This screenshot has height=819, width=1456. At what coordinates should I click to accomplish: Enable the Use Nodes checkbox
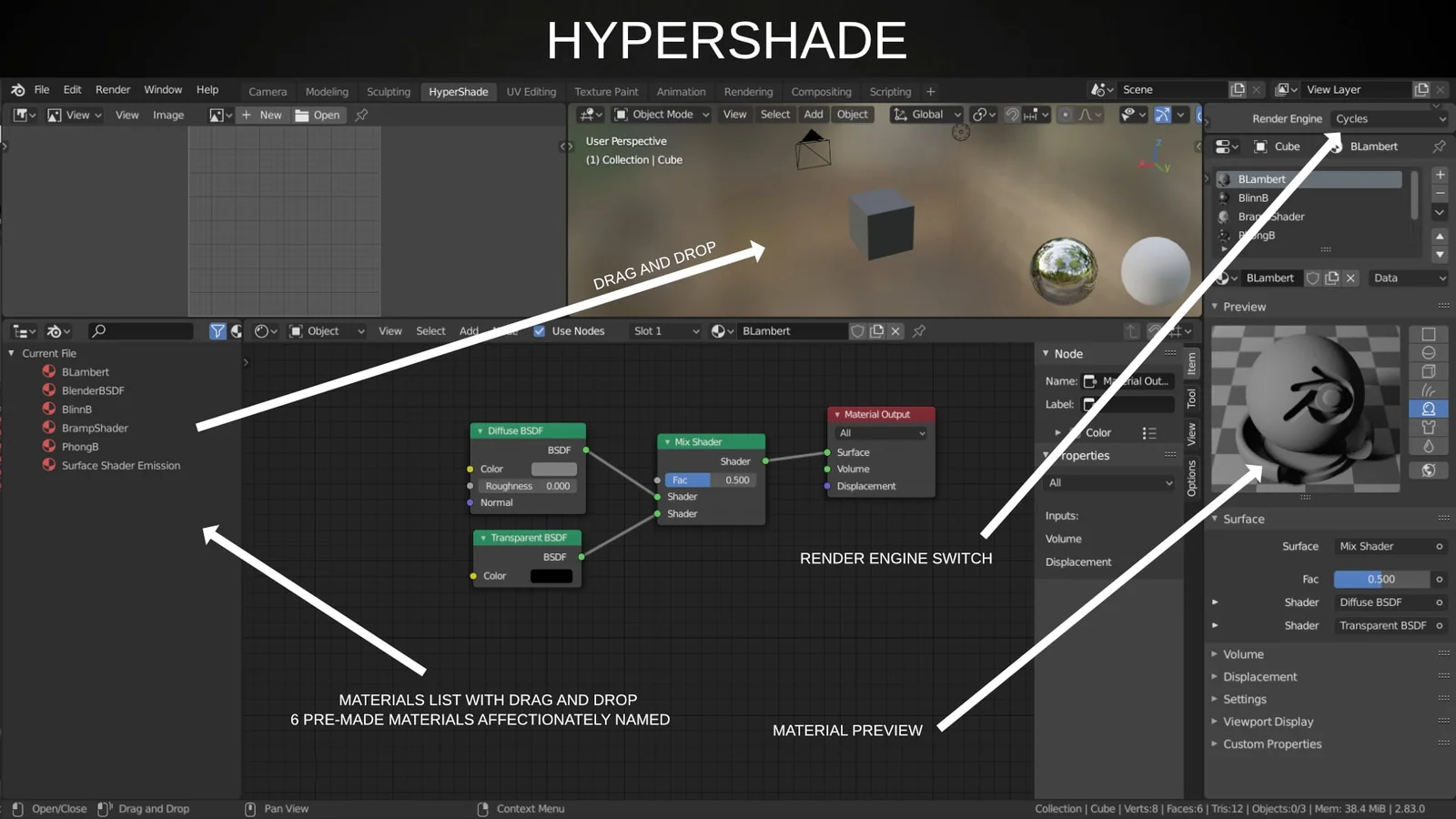pos(540,330)
